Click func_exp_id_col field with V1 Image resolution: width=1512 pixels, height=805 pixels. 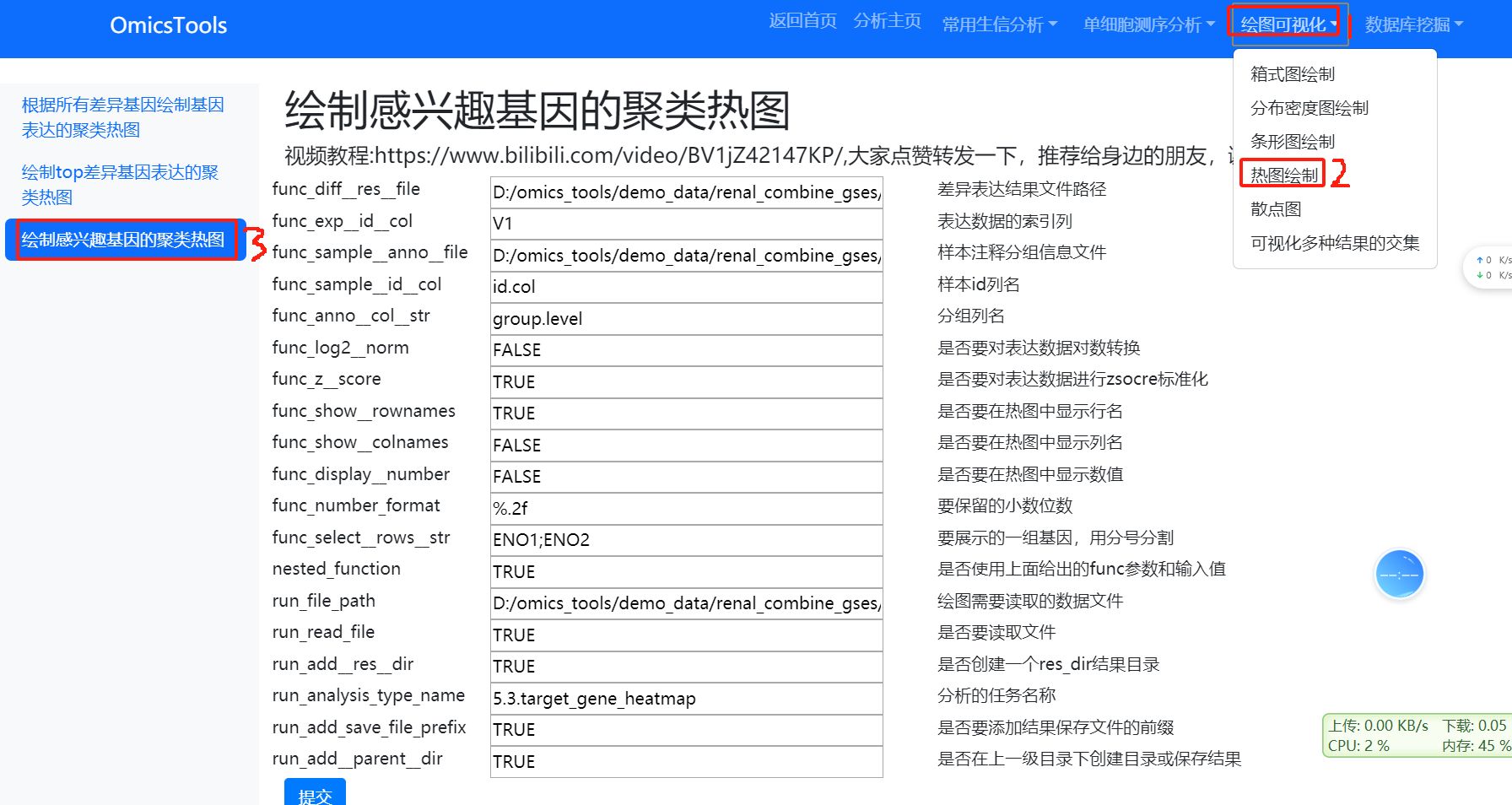(x=687, y=224)
